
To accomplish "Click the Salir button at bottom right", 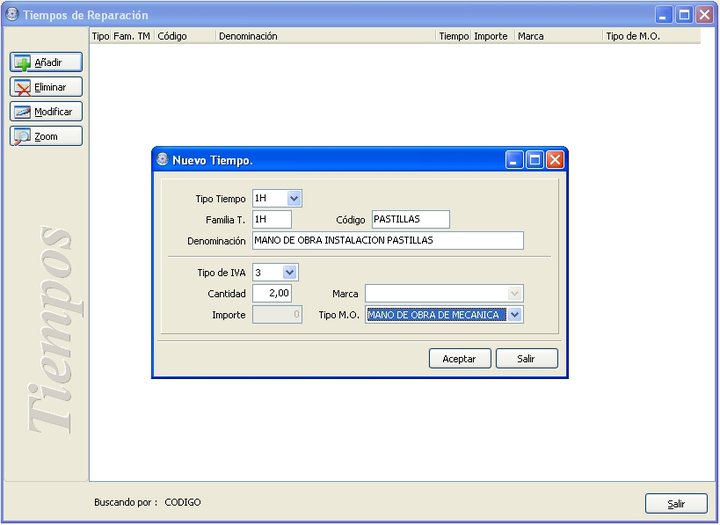I will [676, 503].
